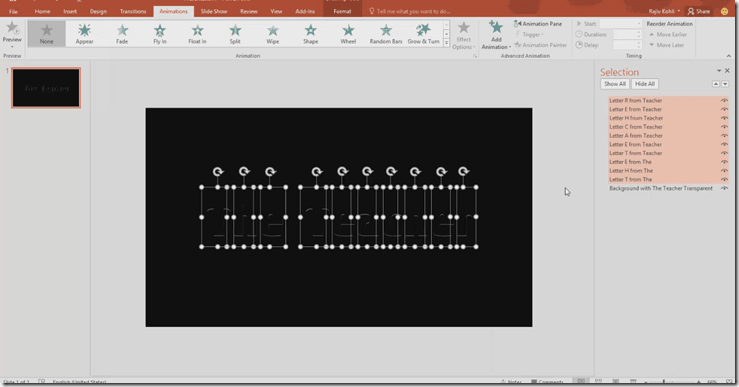The image size is (739, 387).
Task: Click Move Earlier in Reorder Animation
Action: click(668, 34)
